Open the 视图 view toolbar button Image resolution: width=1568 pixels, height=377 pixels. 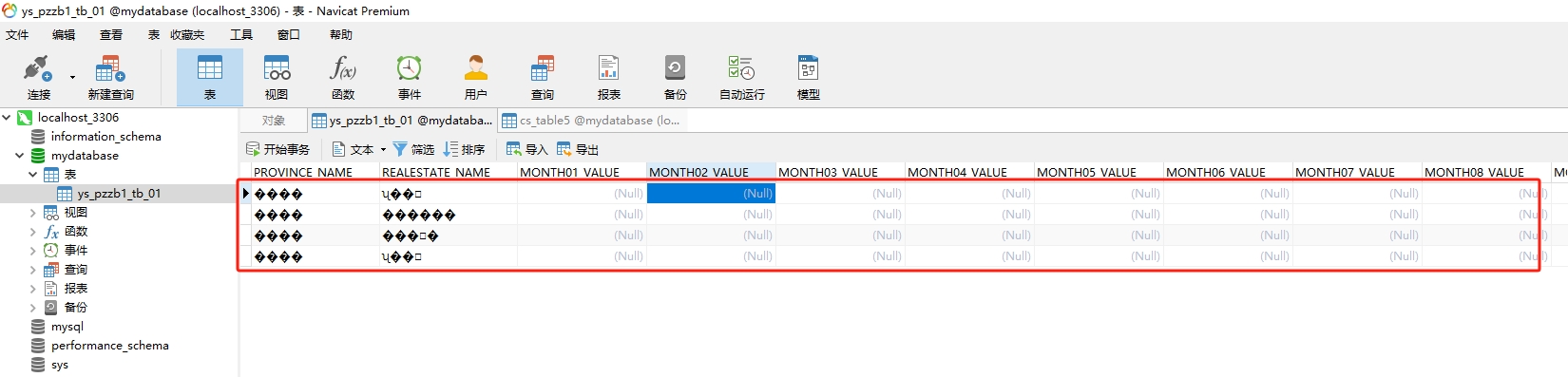[x=277, y=77]
